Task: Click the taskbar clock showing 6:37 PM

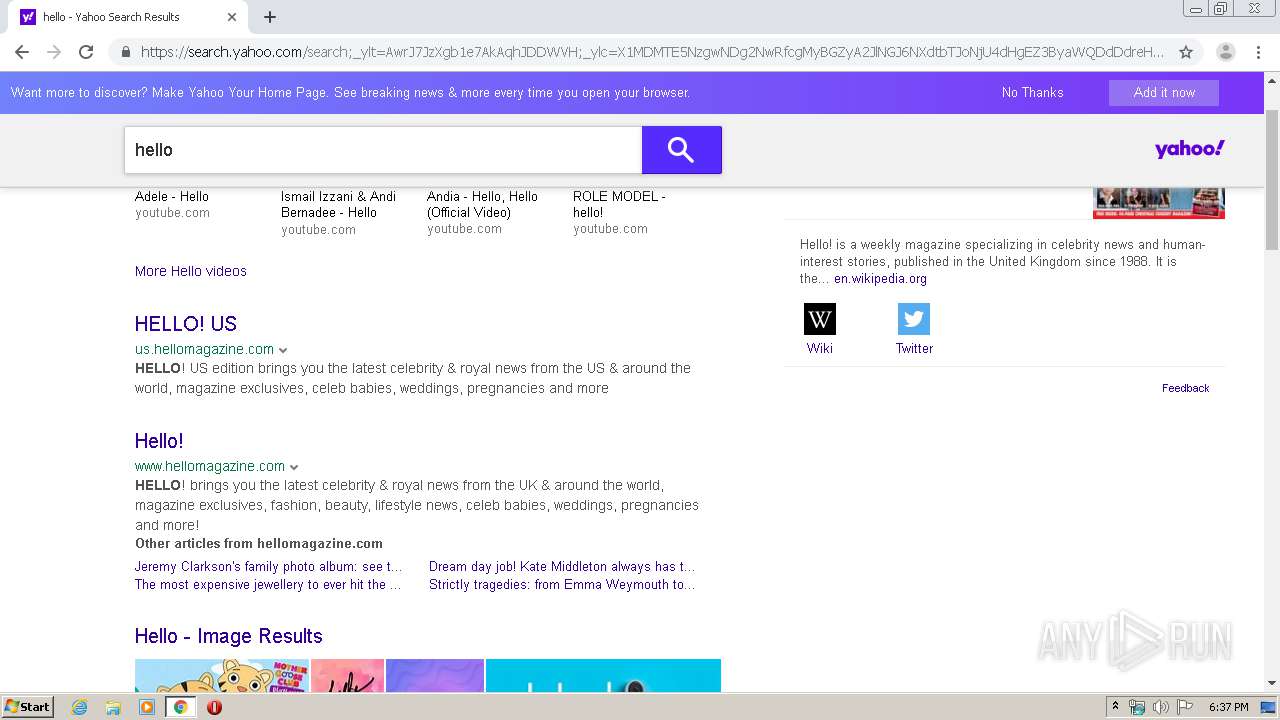Action: (1228, 707)
